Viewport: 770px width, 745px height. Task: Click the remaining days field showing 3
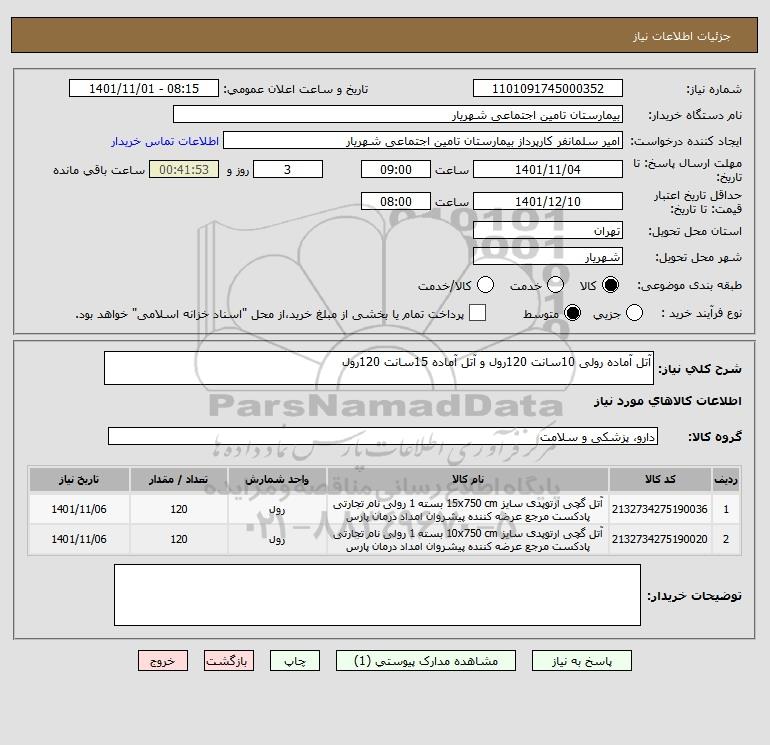(x=288, y=169)
